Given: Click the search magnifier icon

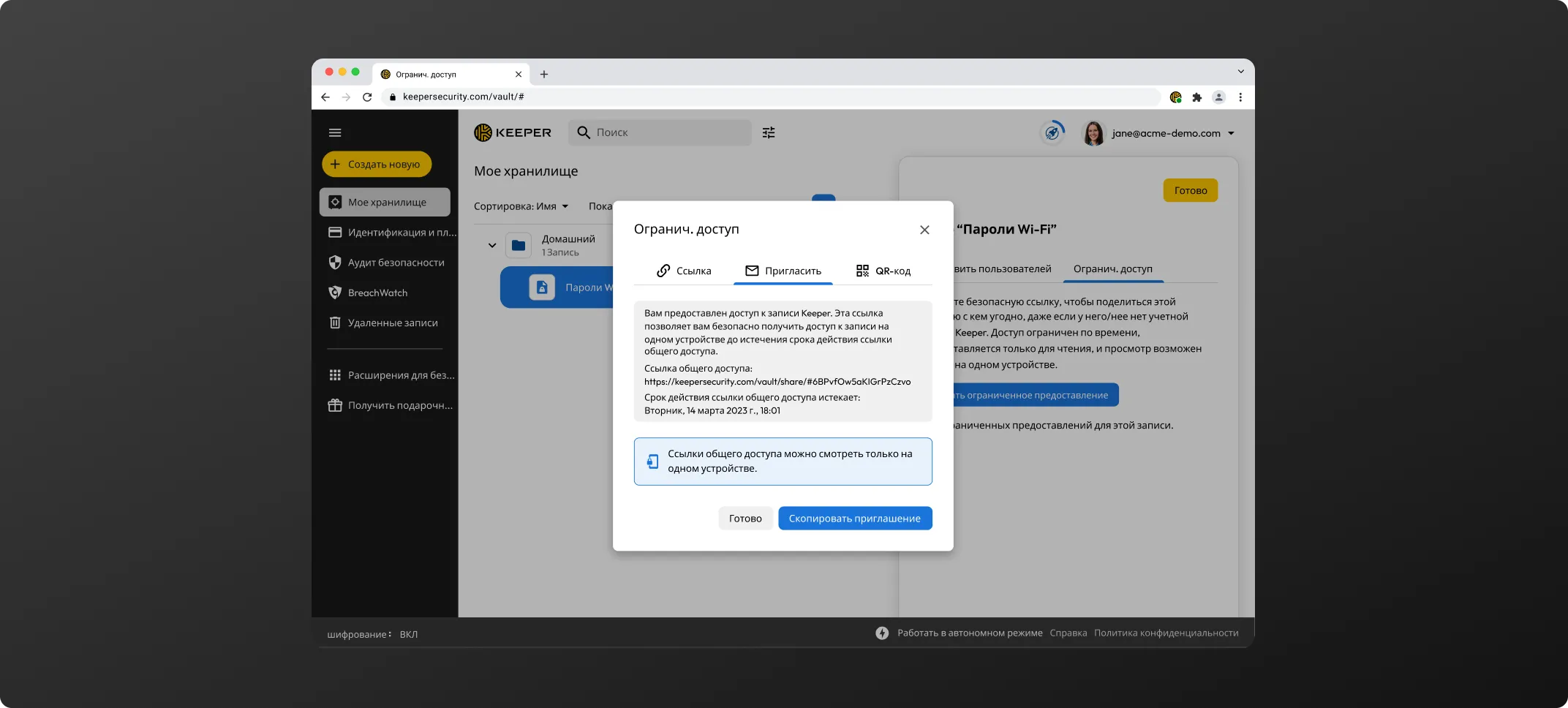Looking at the screenshot, I should click(x=584, y=132).
